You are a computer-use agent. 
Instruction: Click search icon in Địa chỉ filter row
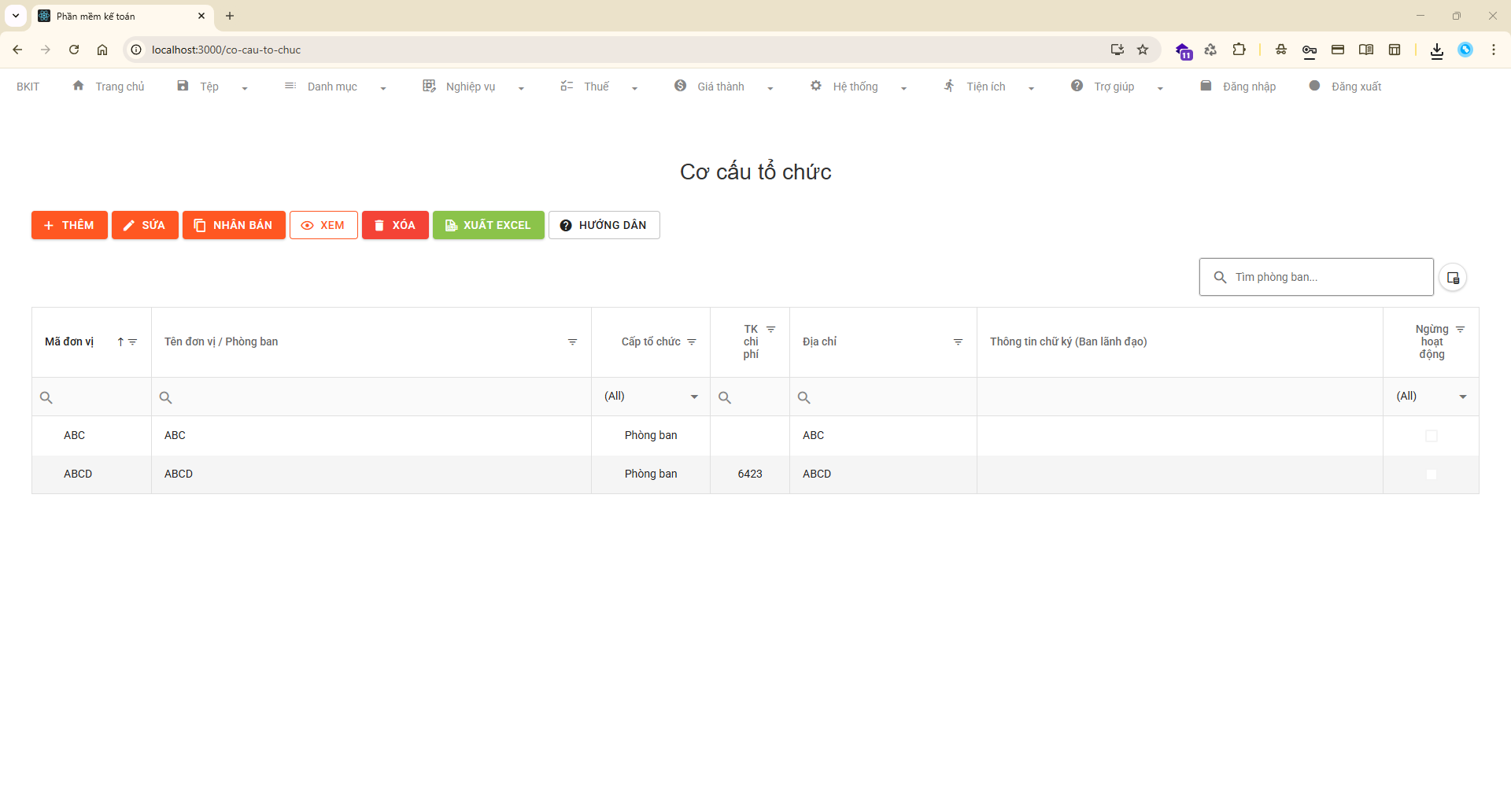click(804, 397)
